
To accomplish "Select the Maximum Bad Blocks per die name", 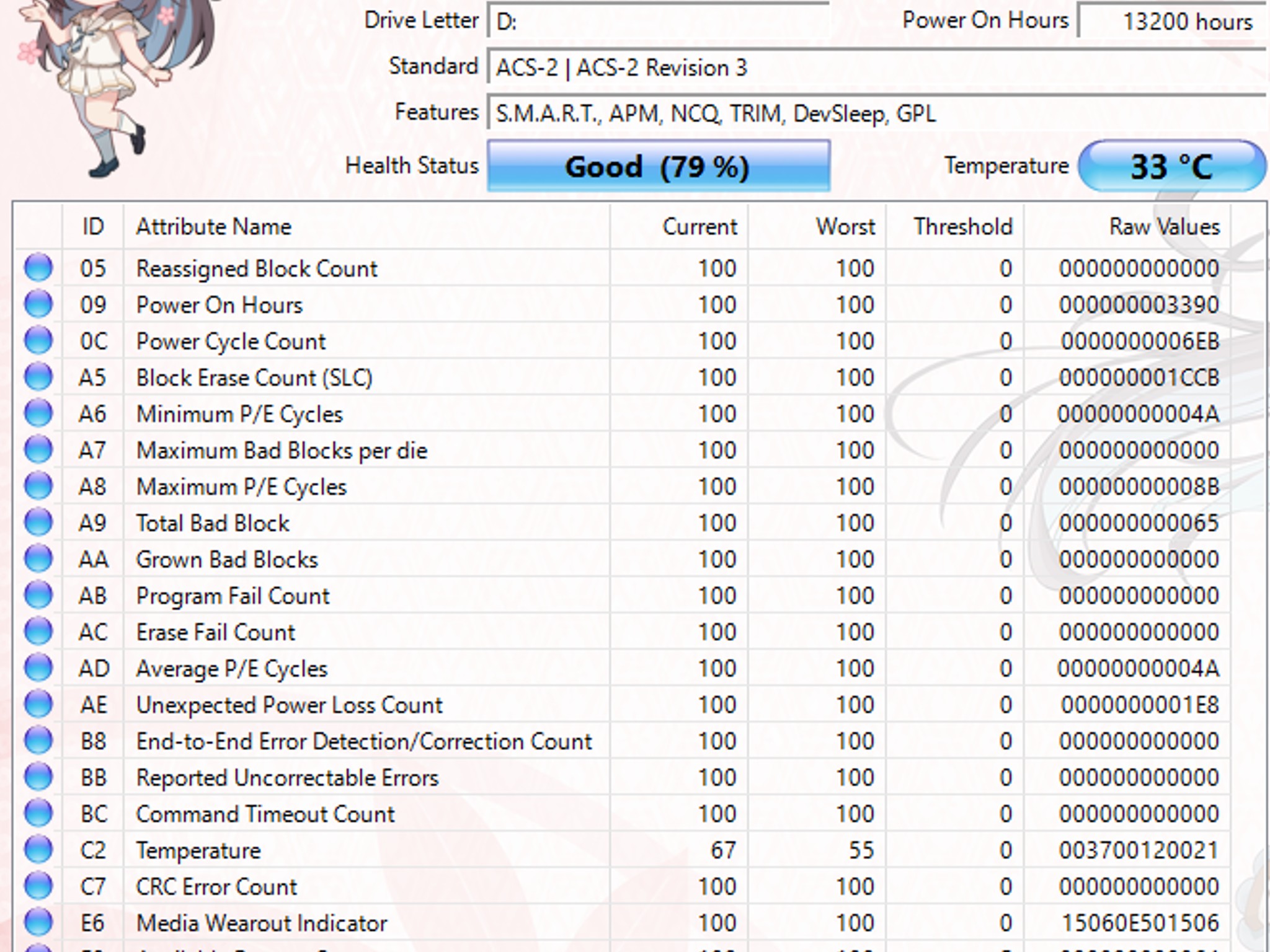I will click(x=282, y=451).
